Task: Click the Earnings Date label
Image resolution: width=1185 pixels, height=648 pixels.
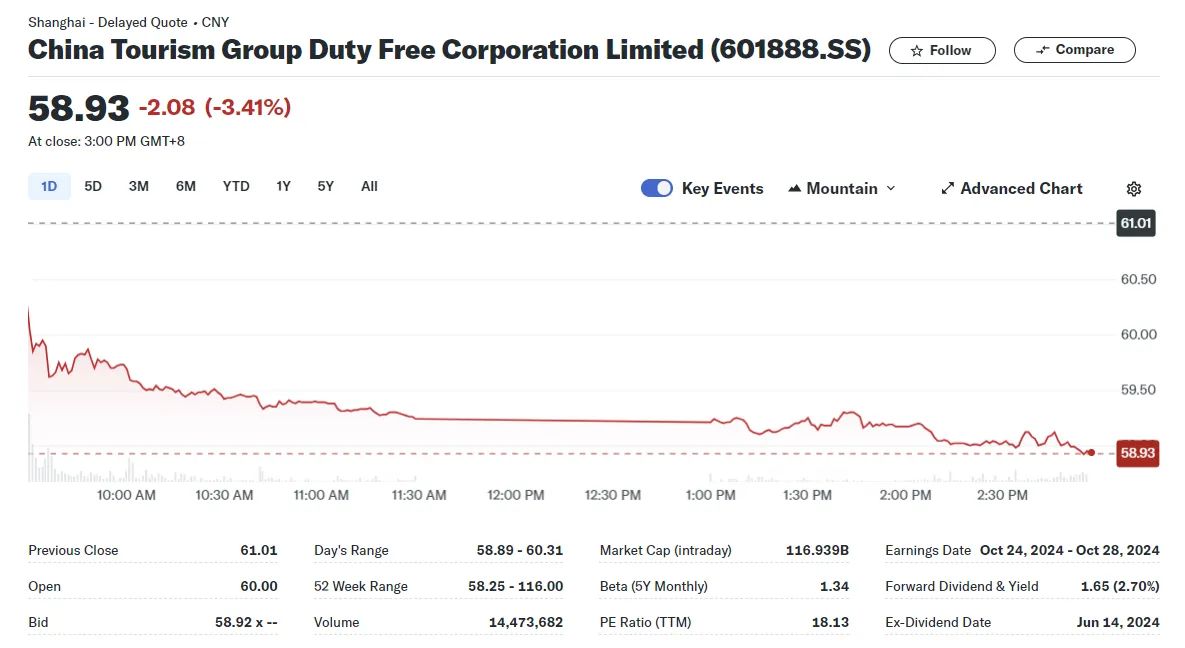Action: (928, 550)
